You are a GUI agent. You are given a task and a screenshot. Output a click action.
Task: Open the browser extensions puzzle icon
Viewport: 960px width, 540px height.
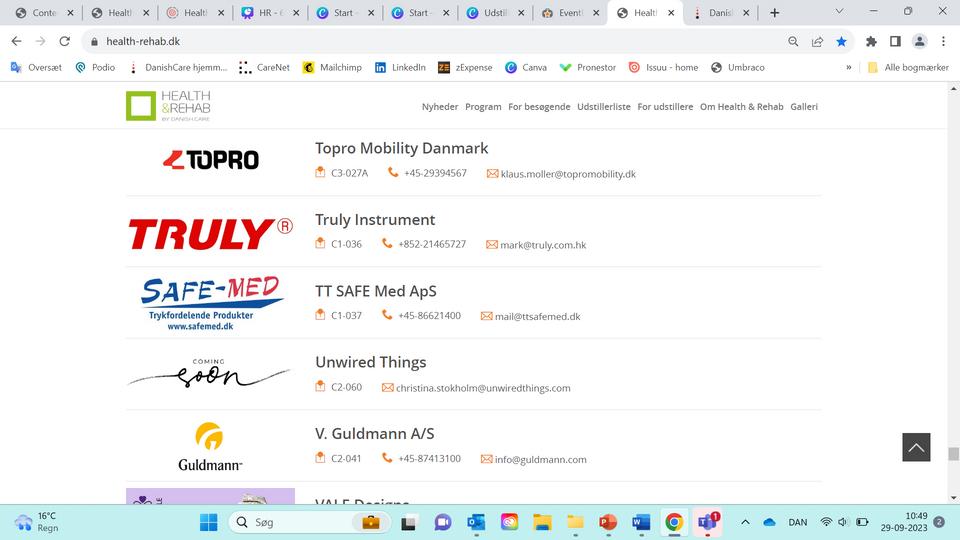tap(871, 41)
